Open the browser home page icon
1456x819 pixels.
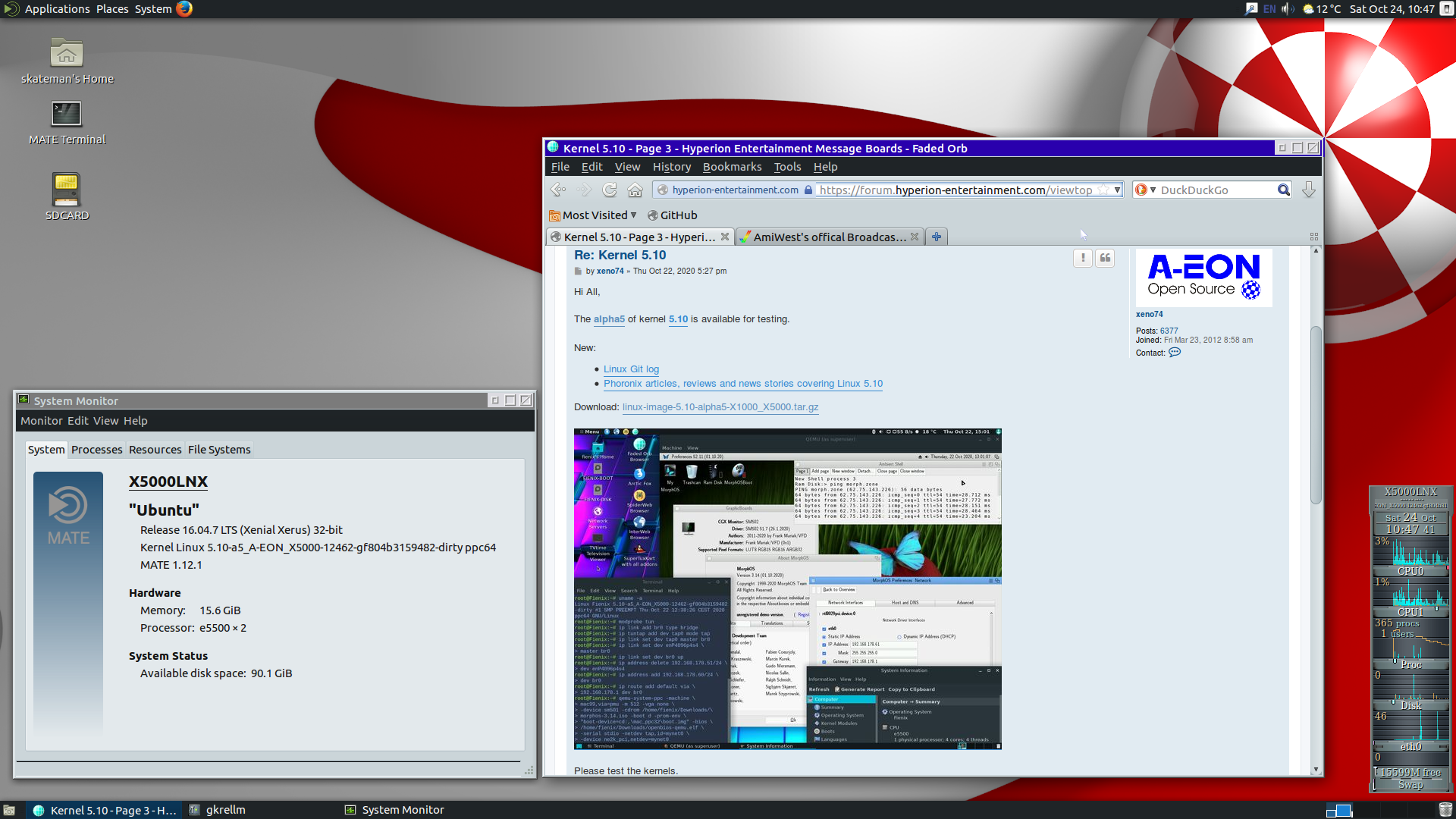(635, 190)
